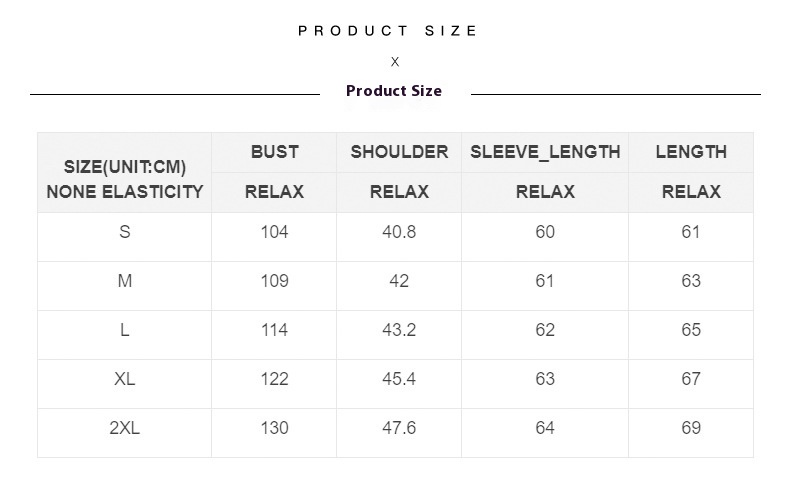Click the length value 69

tap(691, 428)
